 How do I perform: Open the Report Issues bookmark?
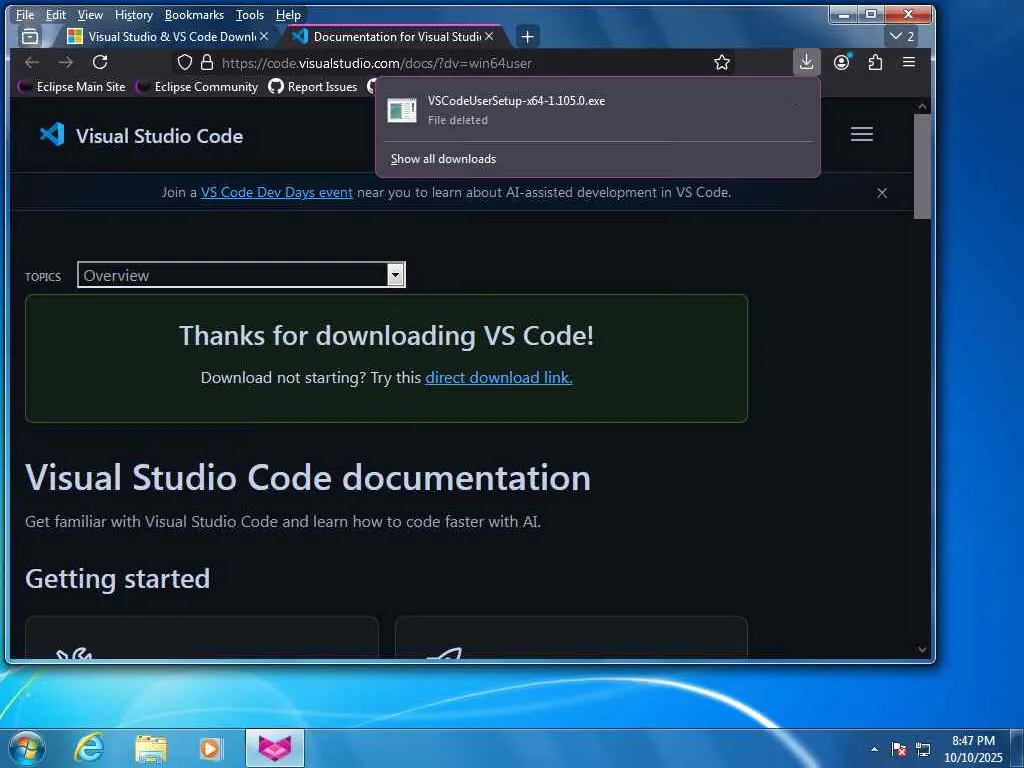313,87
